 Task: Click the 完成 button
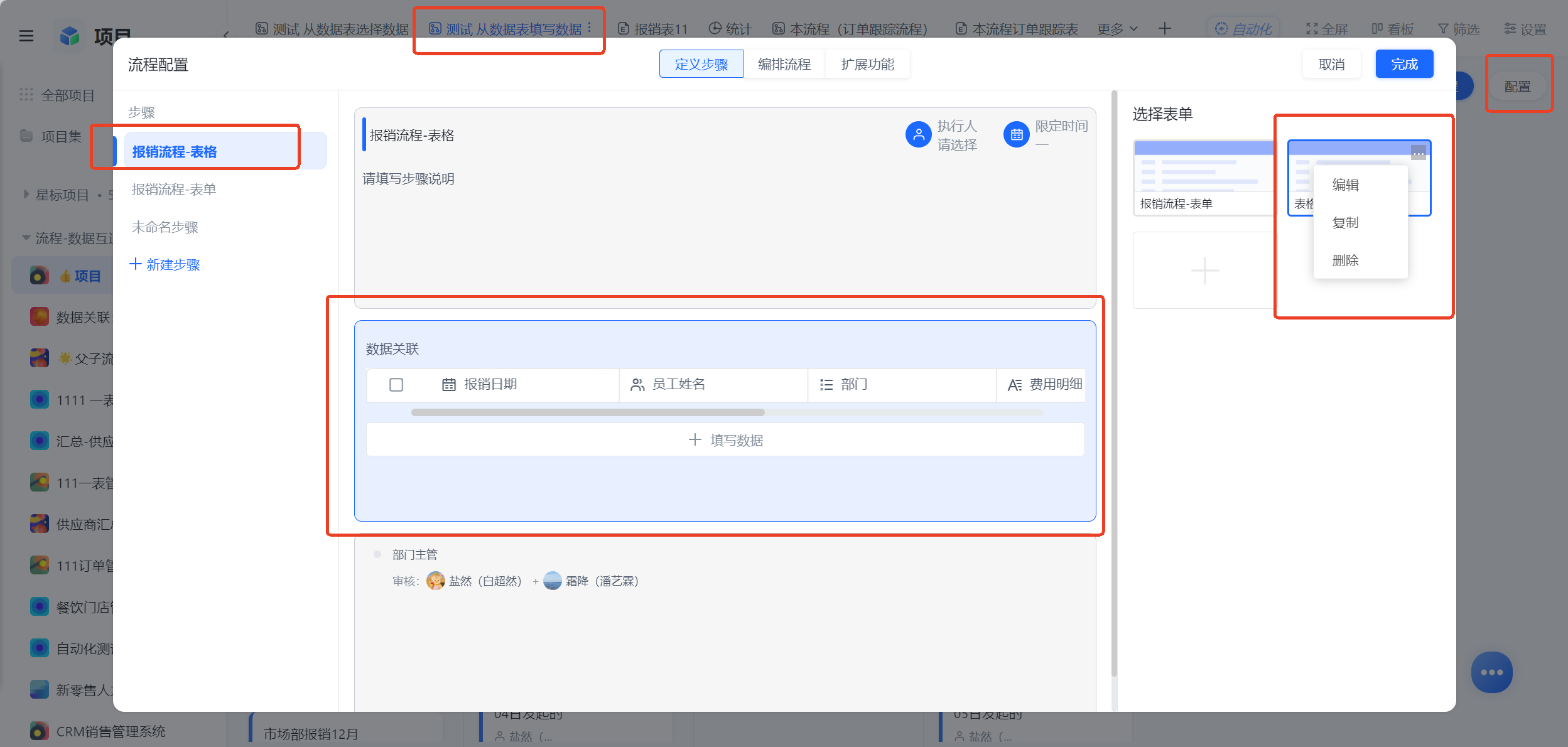1404,64
